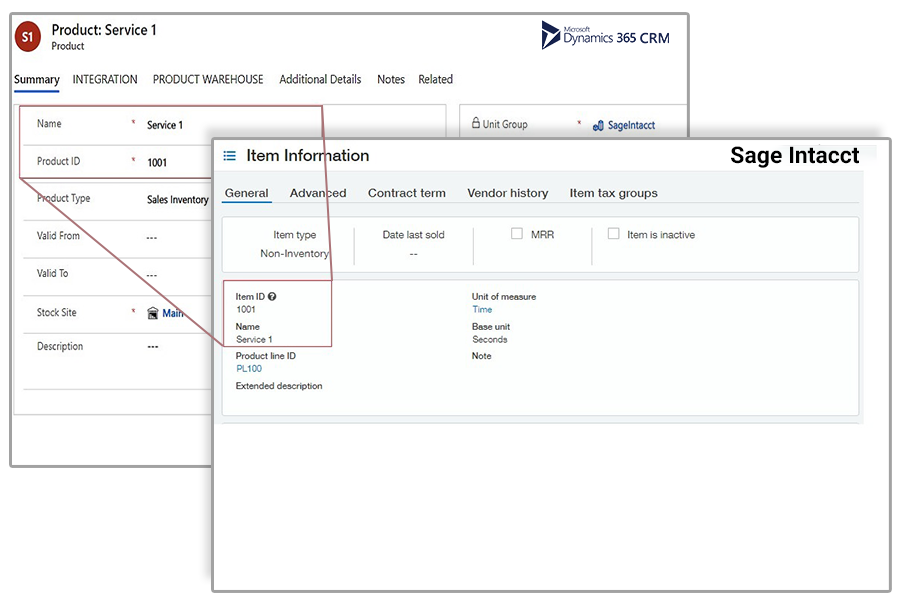Go to the Contract term tab
Image resolution: width=900 pixels, height=600 pixels.
tap(406, 193)
